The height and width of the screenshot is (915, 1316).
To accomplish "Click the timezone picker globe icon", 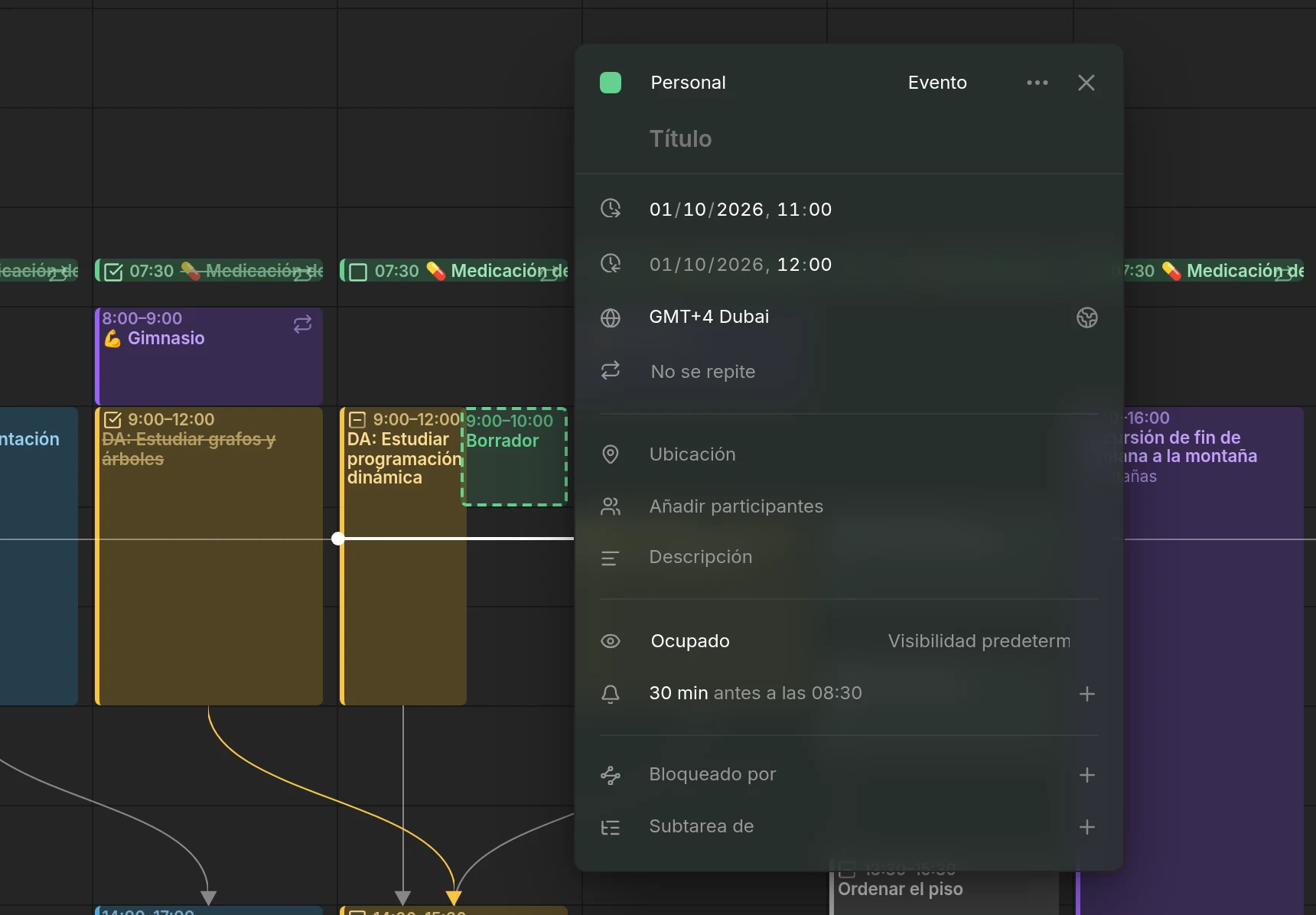I will 1086,317.
